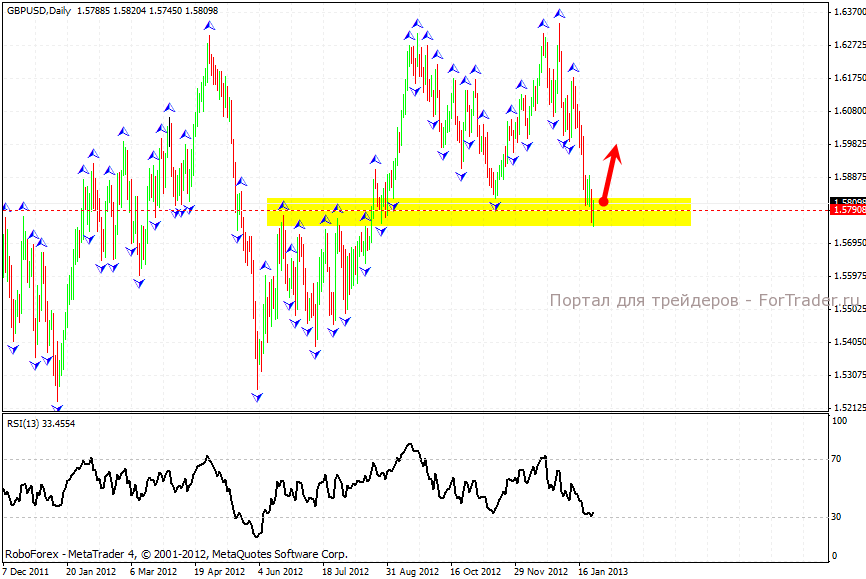866x579 pixels.
Task: Select the RSI(13) indicator label
Action: [x=40, y=423]
